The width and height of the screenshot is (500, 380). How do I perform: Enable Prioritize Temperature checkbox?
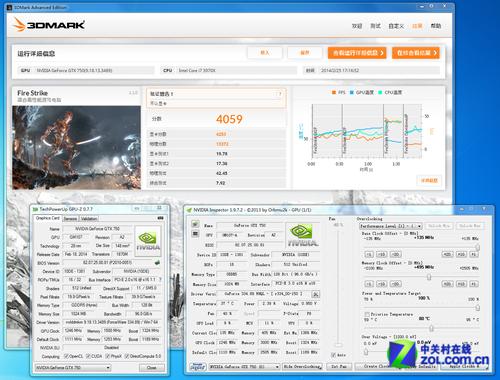tap(367, 314)
